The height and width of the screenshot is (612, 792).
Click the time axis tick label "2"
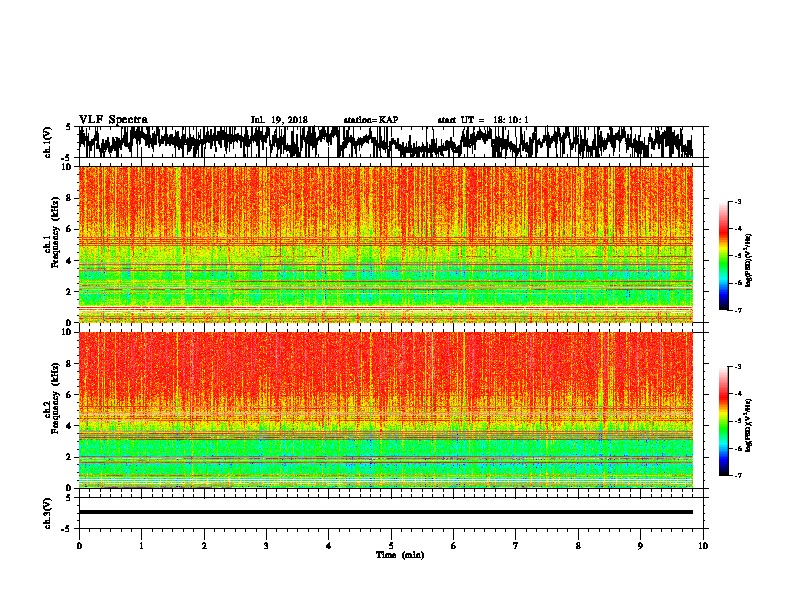click(204, 546)
